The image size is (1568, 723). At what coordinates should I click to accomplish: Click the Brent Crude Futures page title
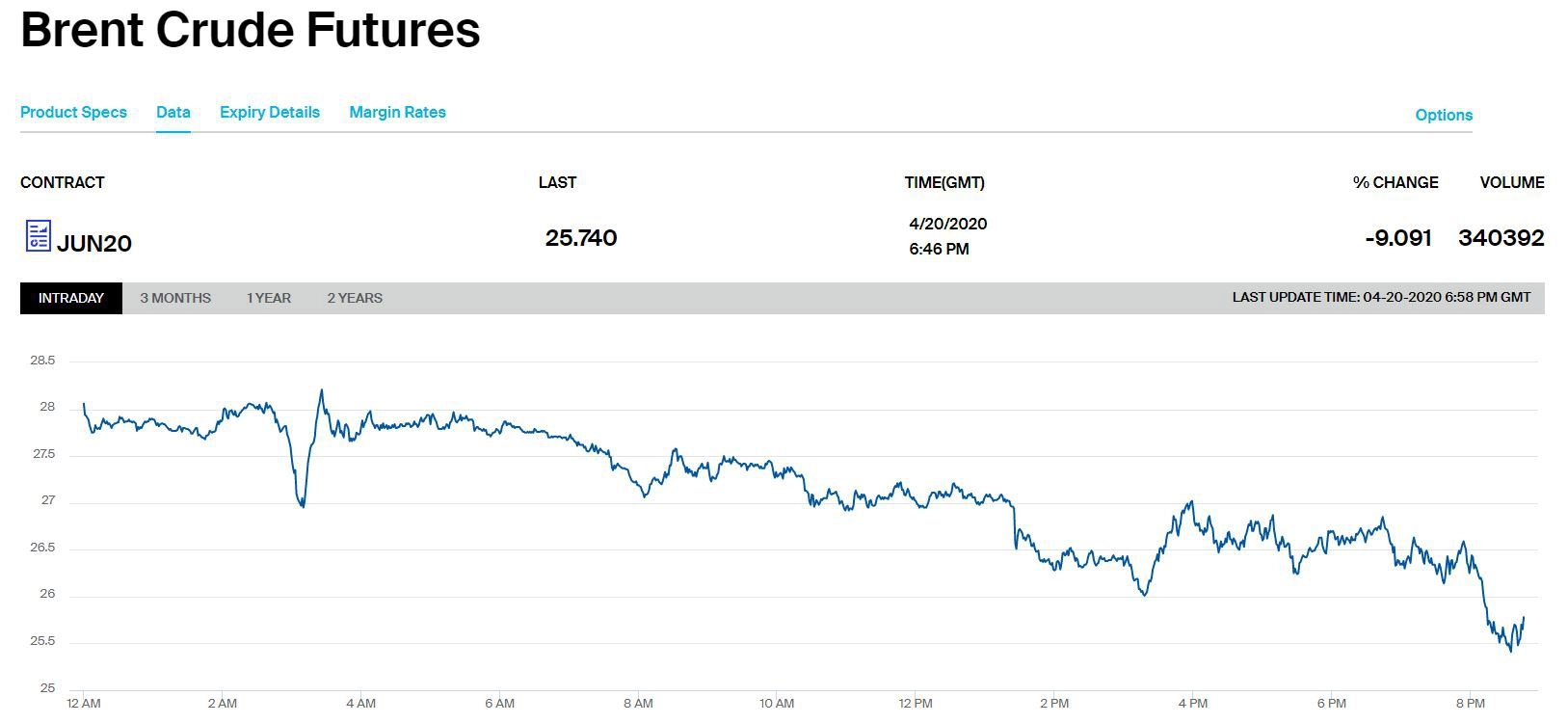pos(251,30)
